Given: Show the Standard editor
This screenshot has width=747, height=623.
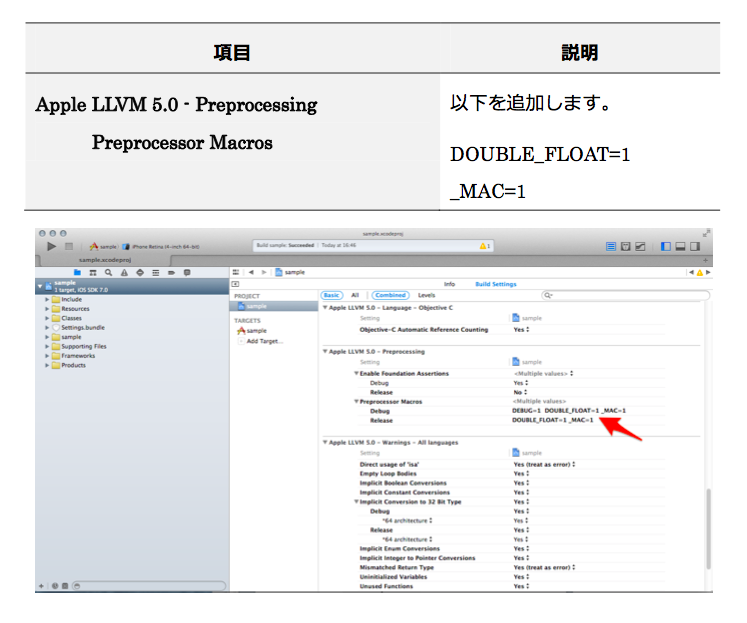Looking at the screenshot, I should (x=611, y=246).
